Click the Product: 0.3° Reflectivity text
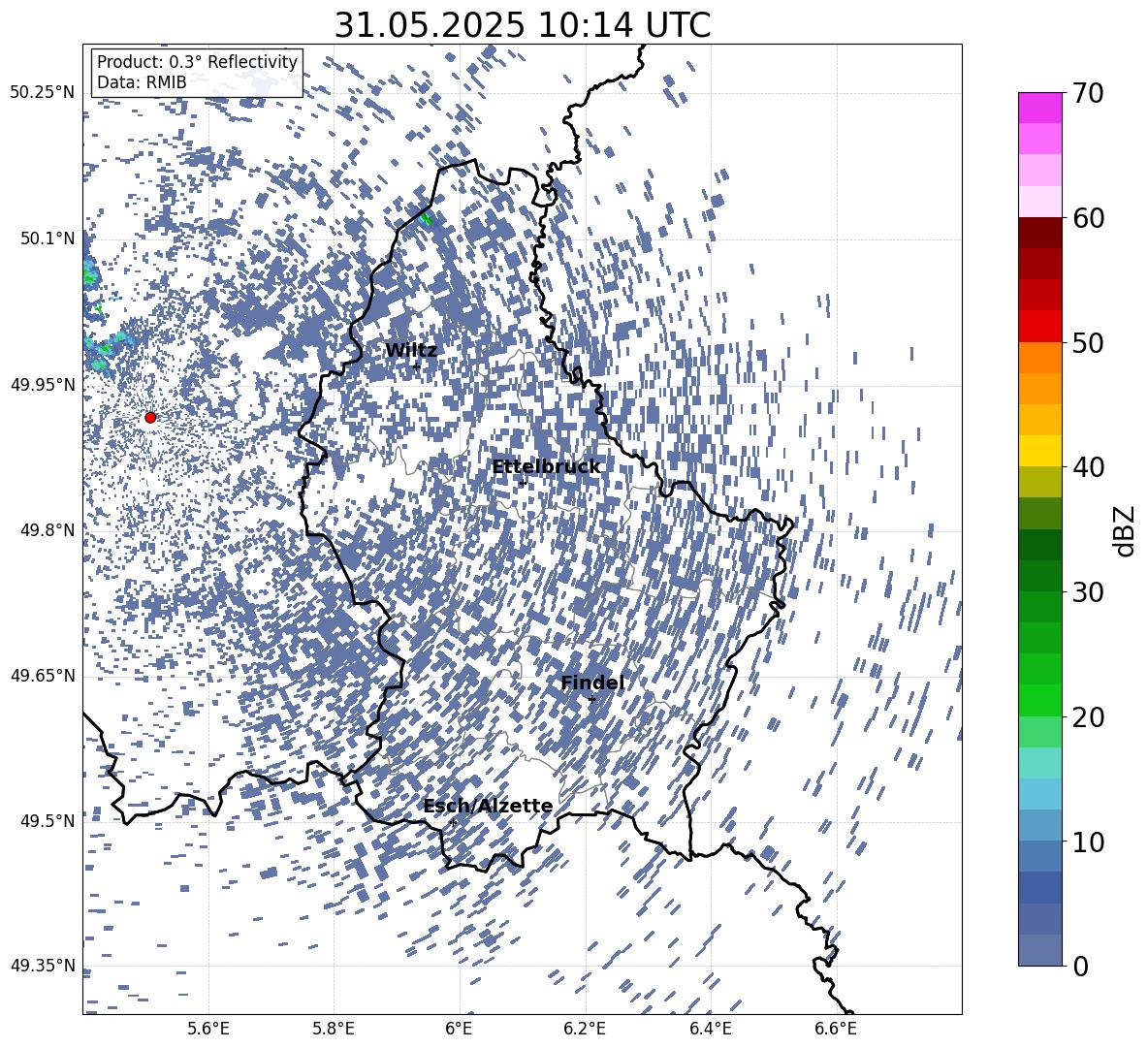Viewport: 1148px width, 1048px height. [x=197, y=61]
